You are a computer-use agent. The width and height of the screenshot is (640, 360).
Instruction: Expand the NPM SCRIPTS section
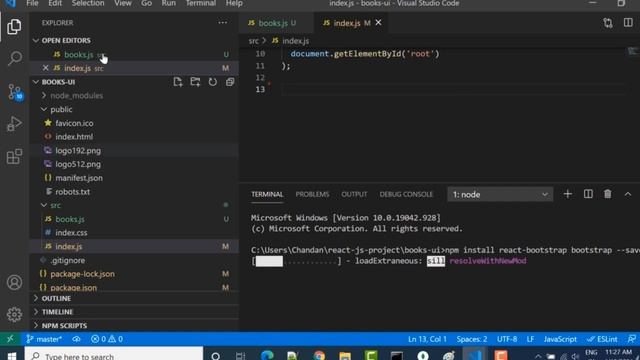tap(36, 326)
